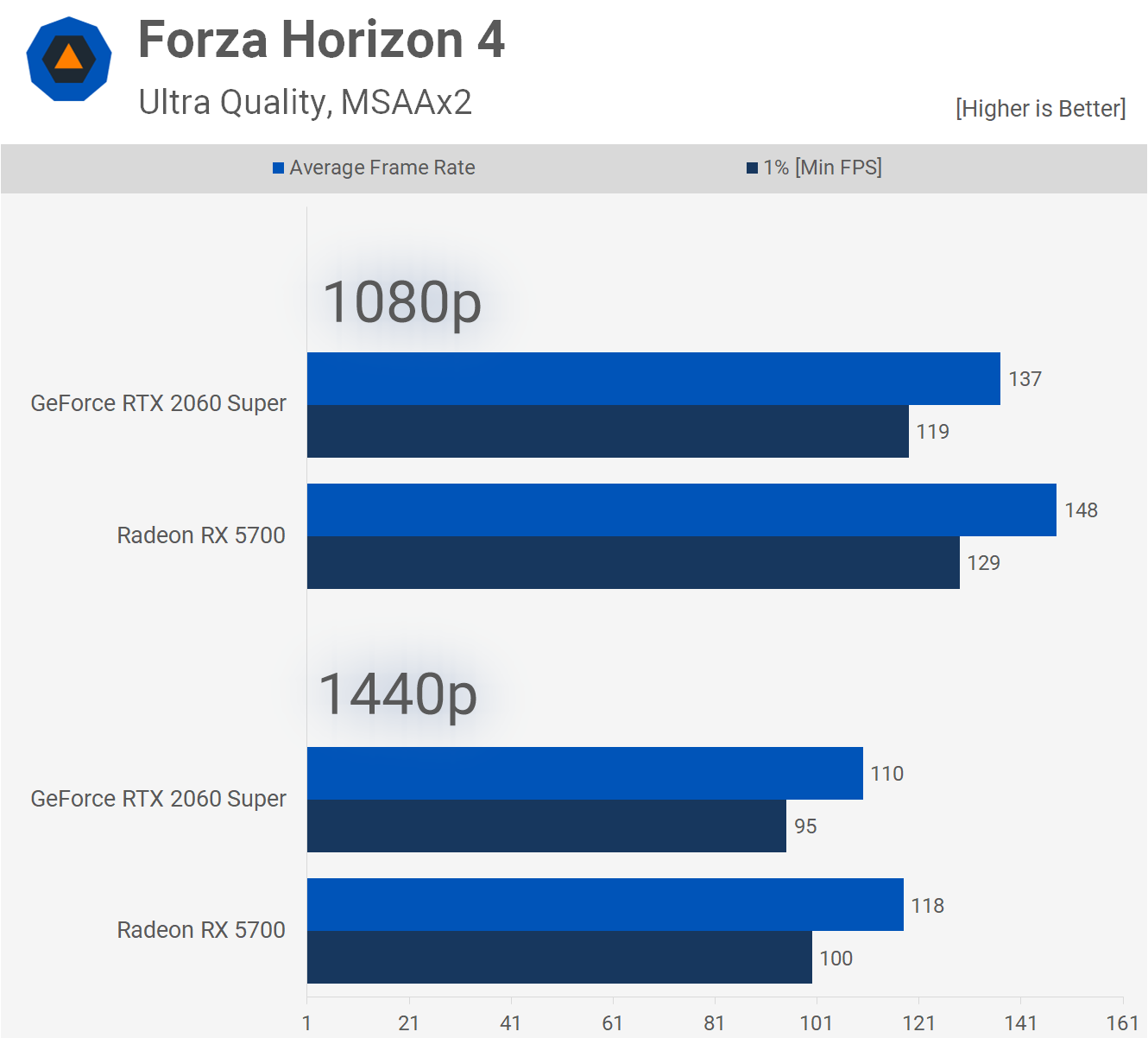Click the [Higher is Better] note
This screenshot has width=1148, height=1038.
[1040, 109]
